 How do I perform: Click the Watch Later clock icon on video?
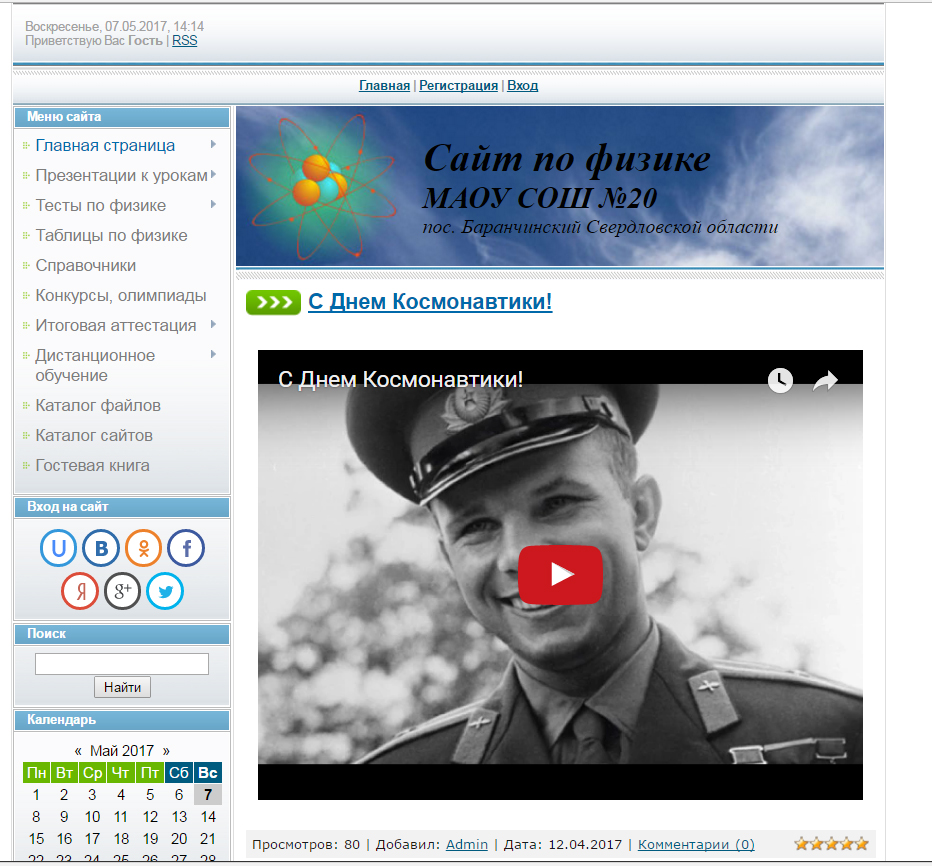[x=780, y=380]
